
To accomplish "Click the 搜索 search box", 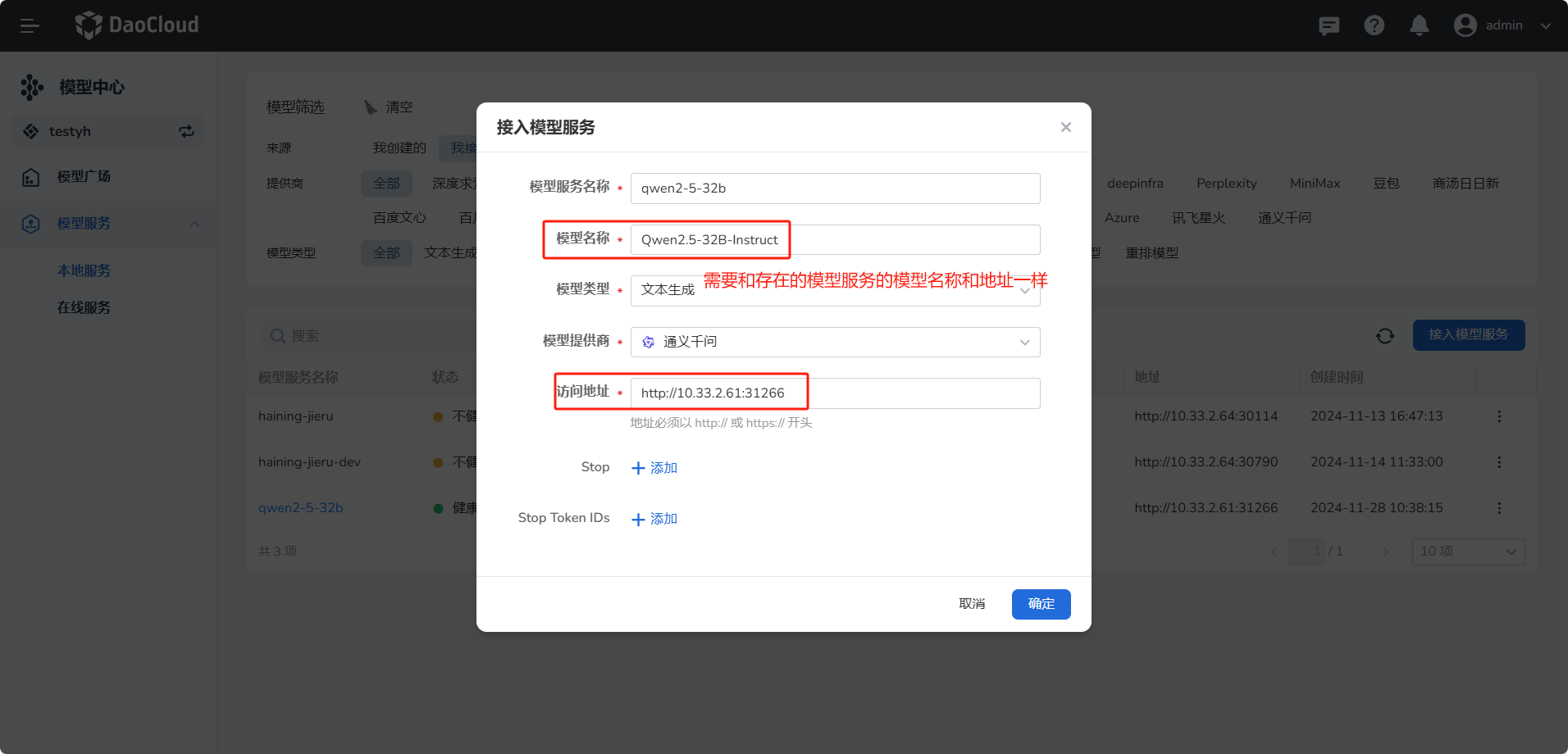I will point(369,336).
